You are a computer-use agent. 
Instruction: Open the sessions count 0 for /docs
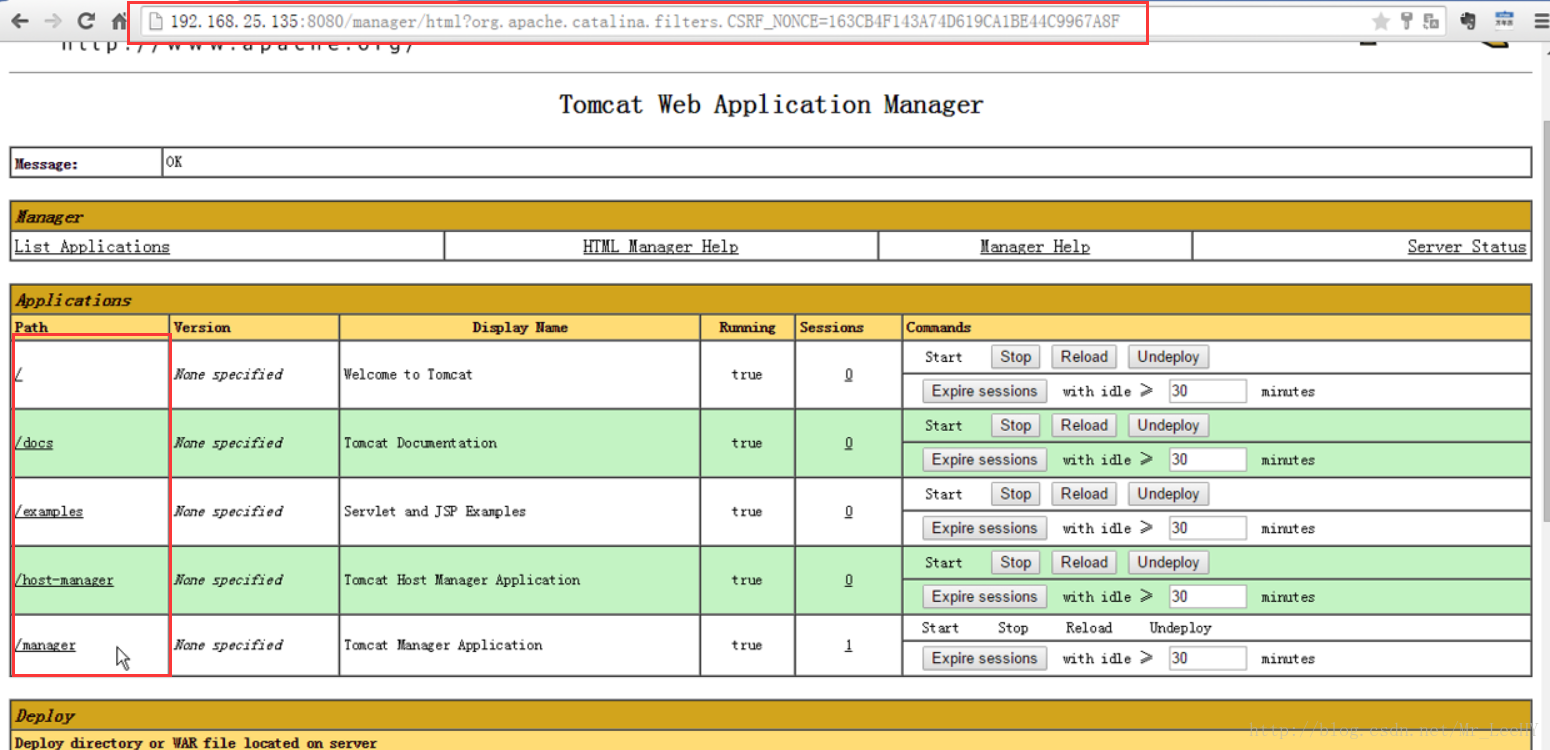(848, 442)
